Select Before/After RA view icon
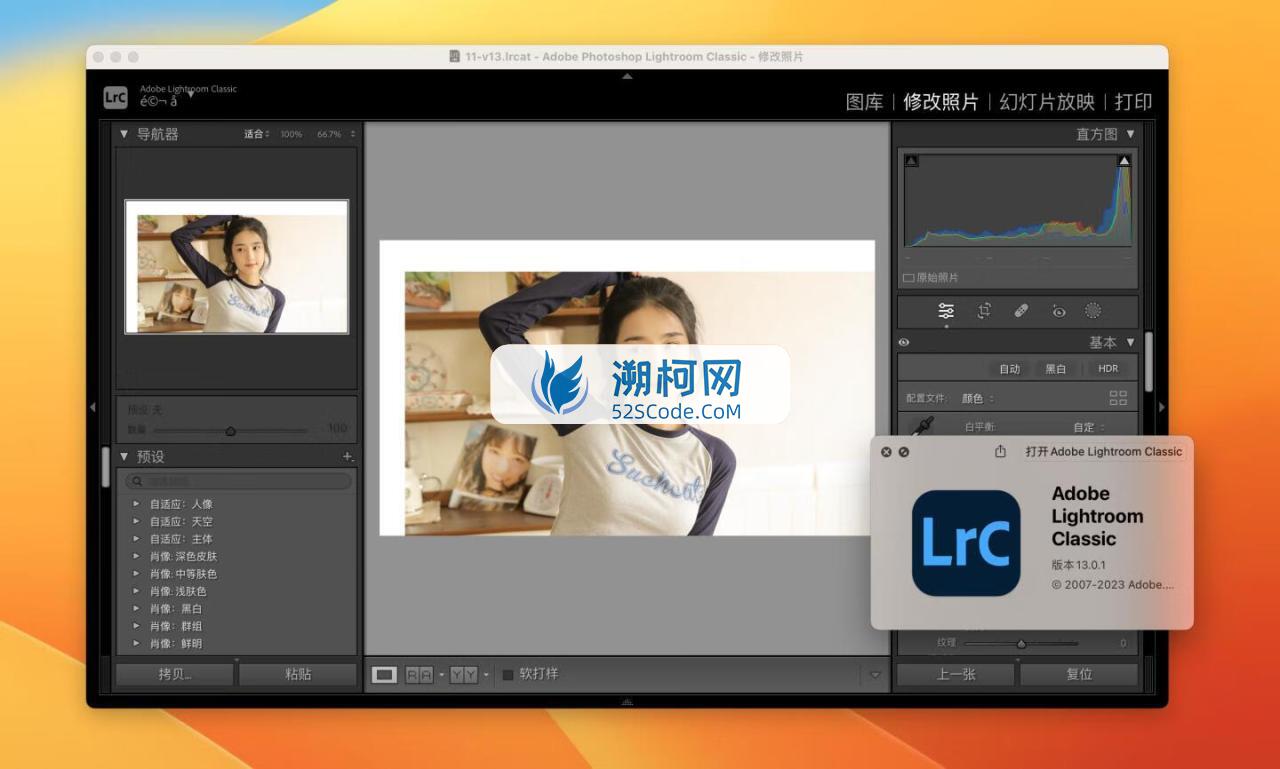 click(x=419, y=675)
